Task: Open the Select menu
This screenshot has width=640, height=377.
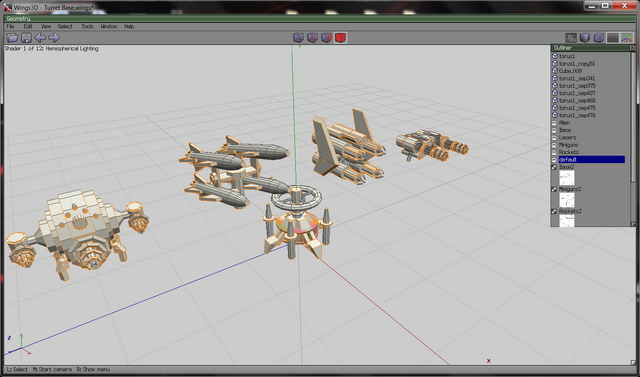Action: pyautogui.click(x=65, y=26)
